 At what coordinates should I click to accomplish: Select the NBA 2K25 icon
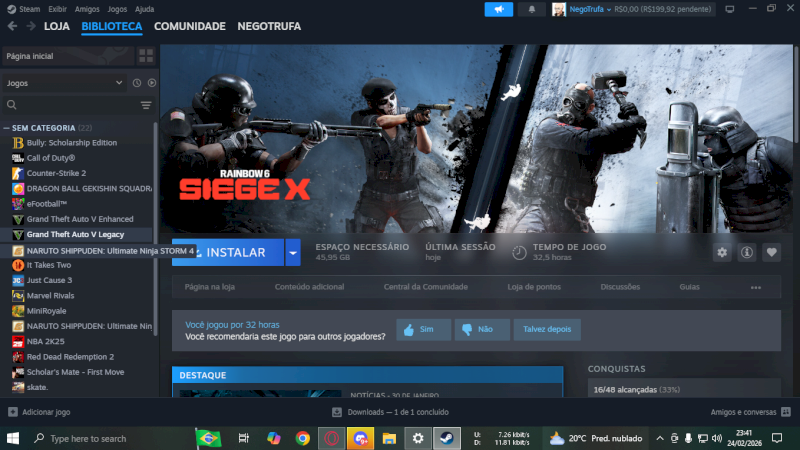point(18,342)
